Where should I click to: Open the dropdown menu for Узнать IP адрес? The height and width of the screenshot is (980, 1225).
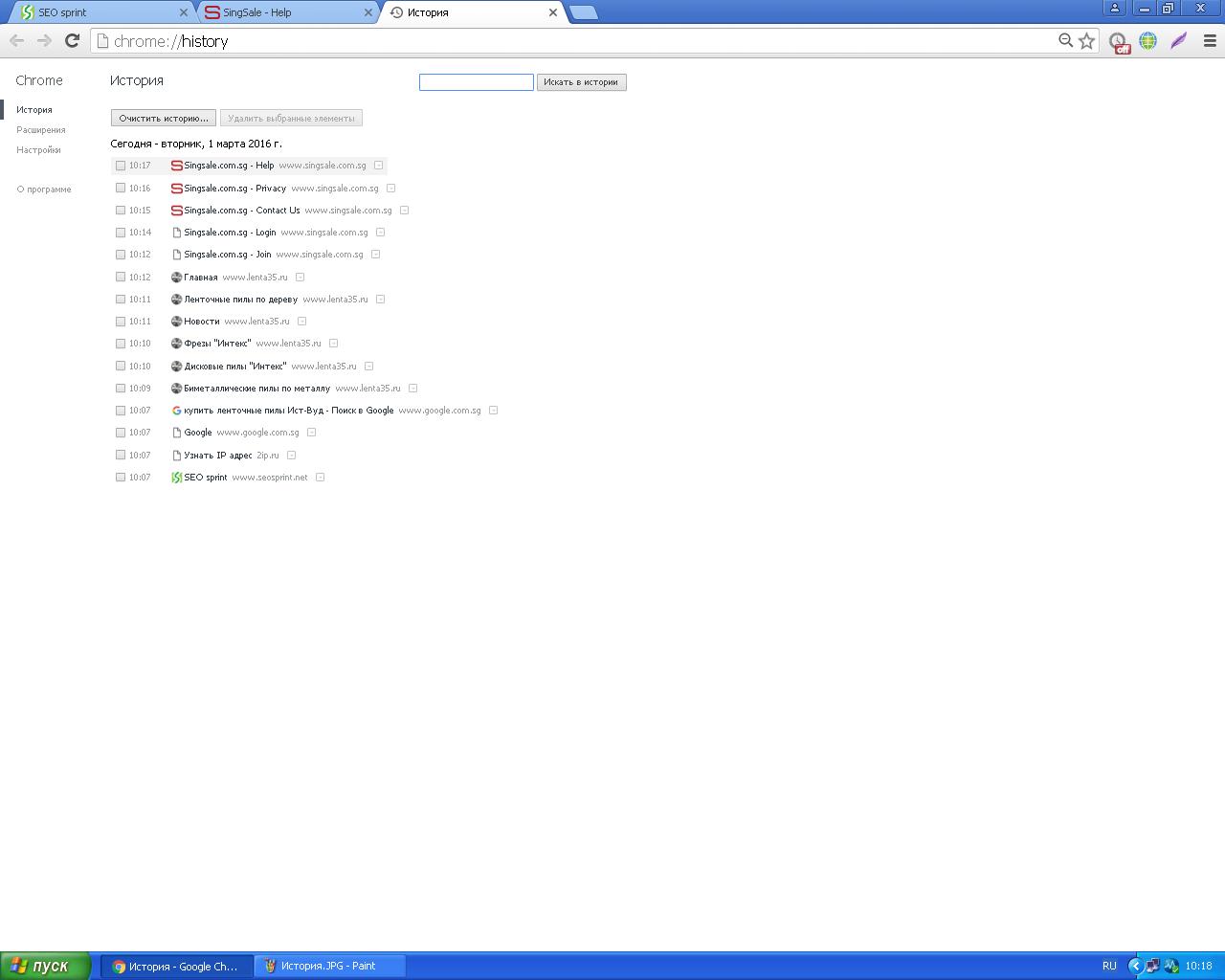[291, 456]
